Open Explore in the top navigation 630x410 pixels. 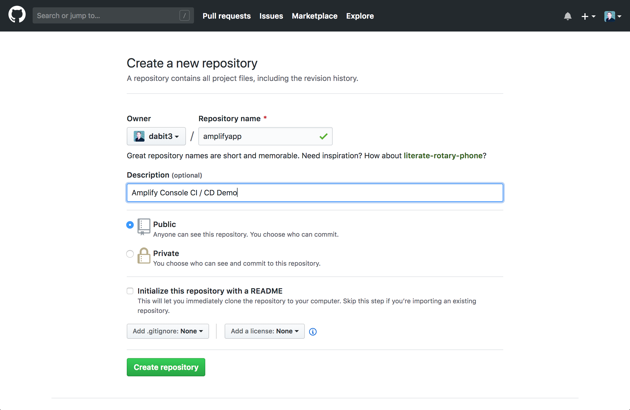[x=360, y=16]
